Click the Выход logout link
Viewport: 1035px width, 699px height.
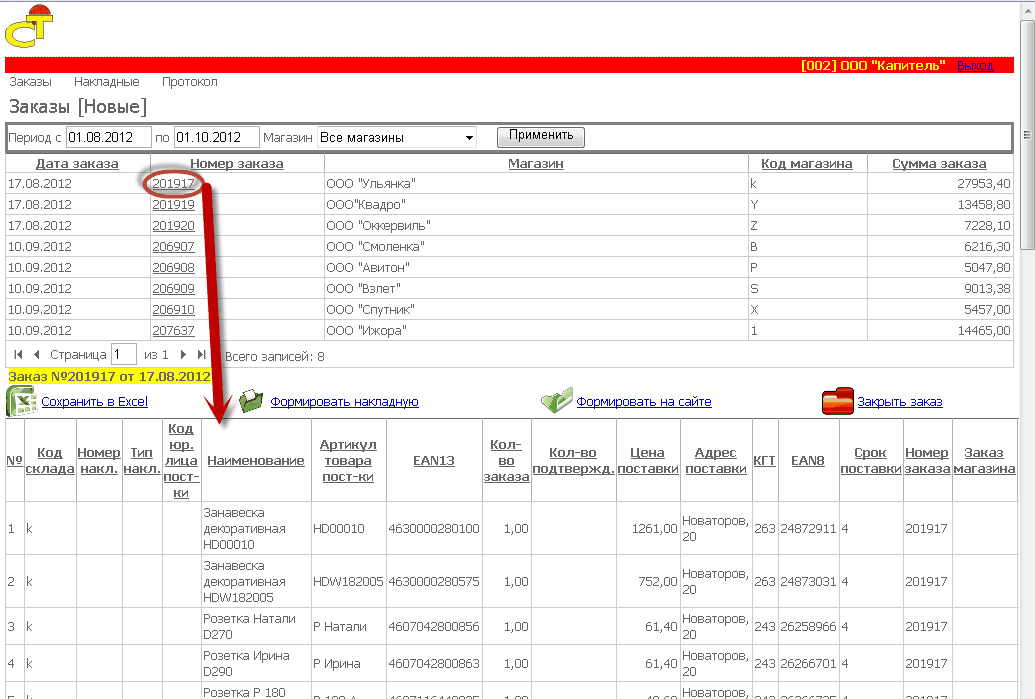975,65
